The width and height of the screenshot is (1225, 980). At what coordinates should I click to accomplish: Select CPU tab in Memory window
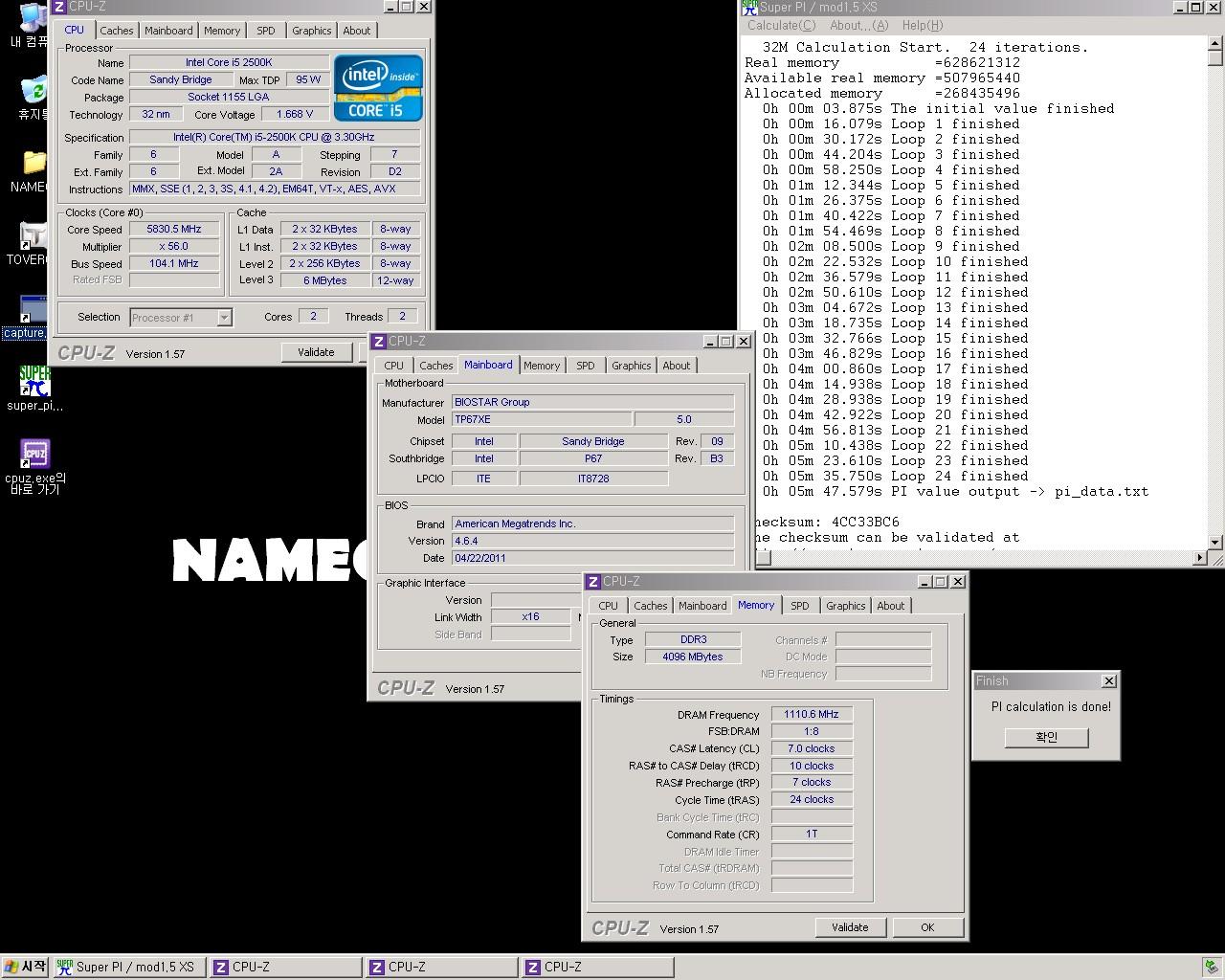click(609, 606)
